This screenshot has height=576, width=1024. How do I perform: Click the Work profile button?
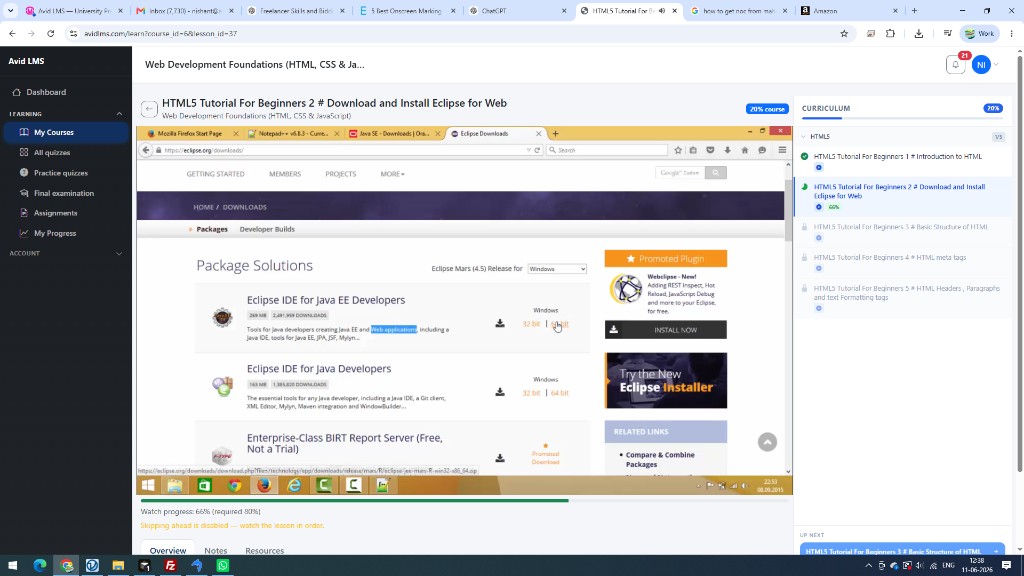click(x=980, y=33)
